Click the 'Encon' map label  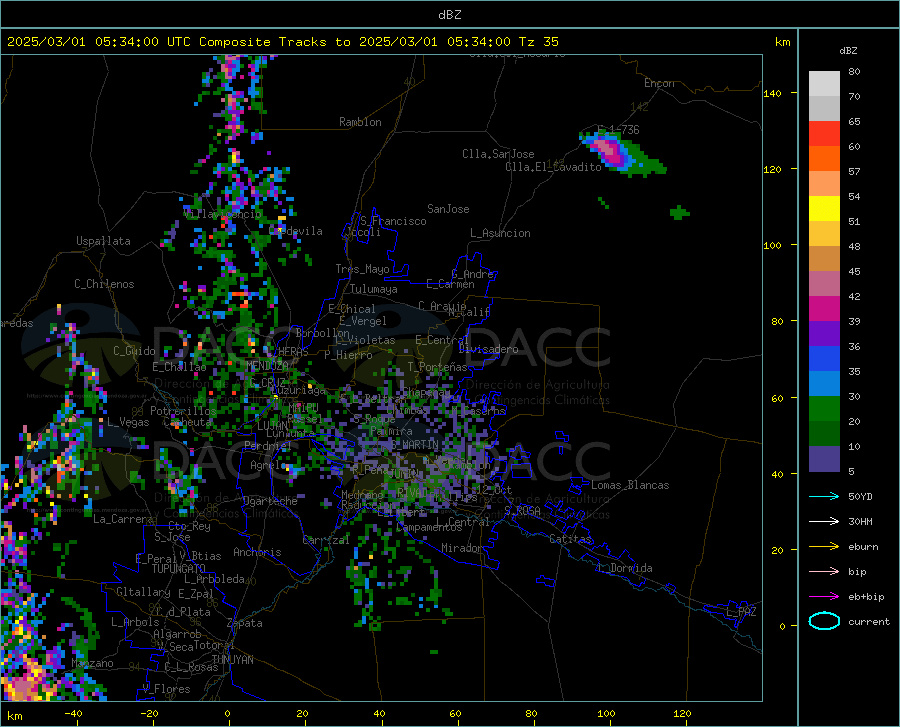click(659, 83)
